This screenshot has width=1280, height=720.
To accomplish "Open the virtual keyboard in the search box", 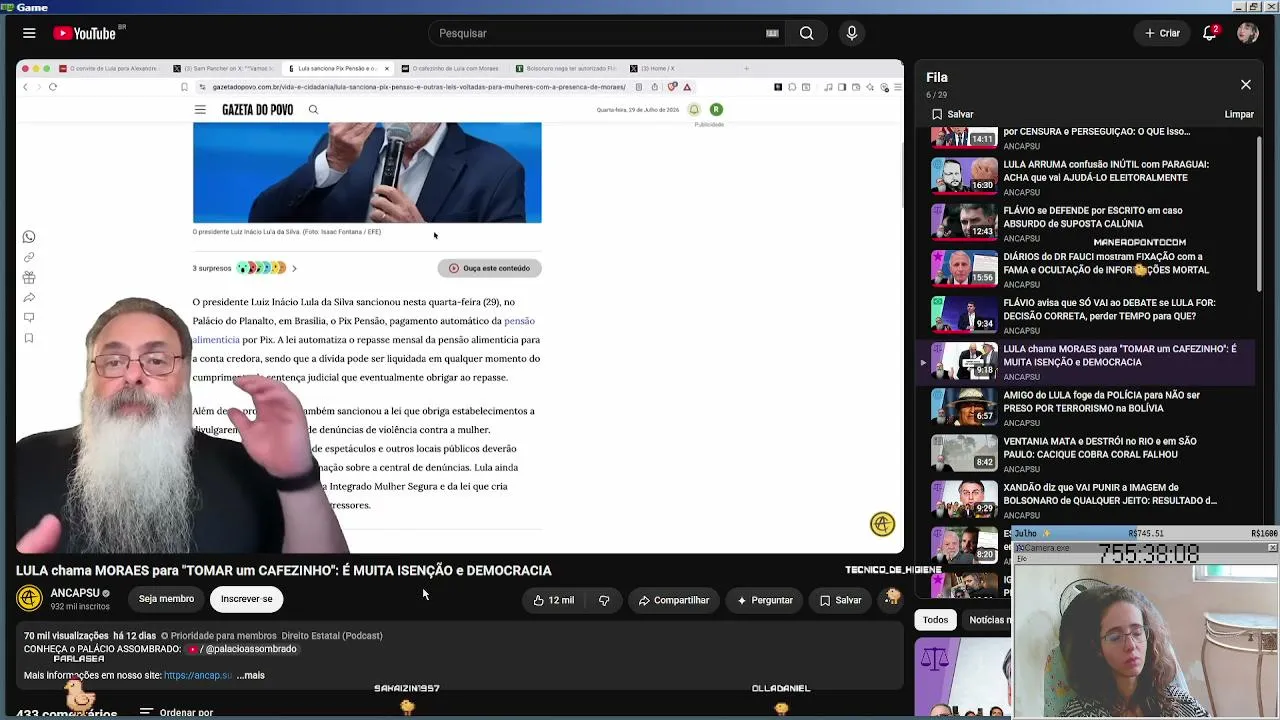I will point(772,33).
